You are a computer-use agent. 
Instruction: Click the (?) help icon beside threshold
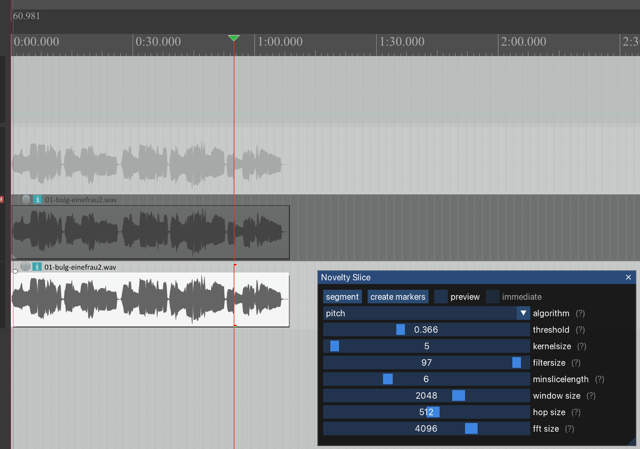[580, 329]
